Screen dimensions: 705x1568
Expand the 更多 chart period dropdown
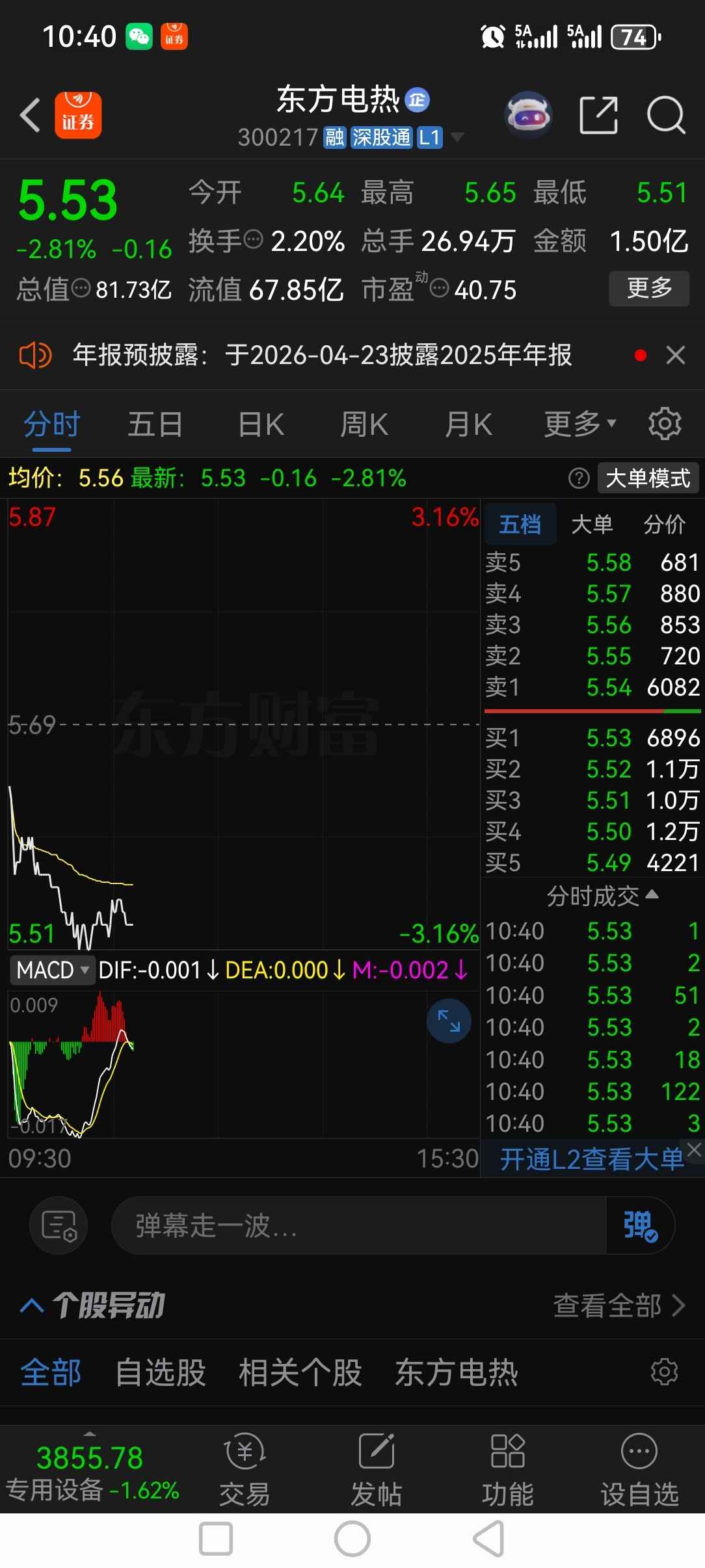coord(579,425)
